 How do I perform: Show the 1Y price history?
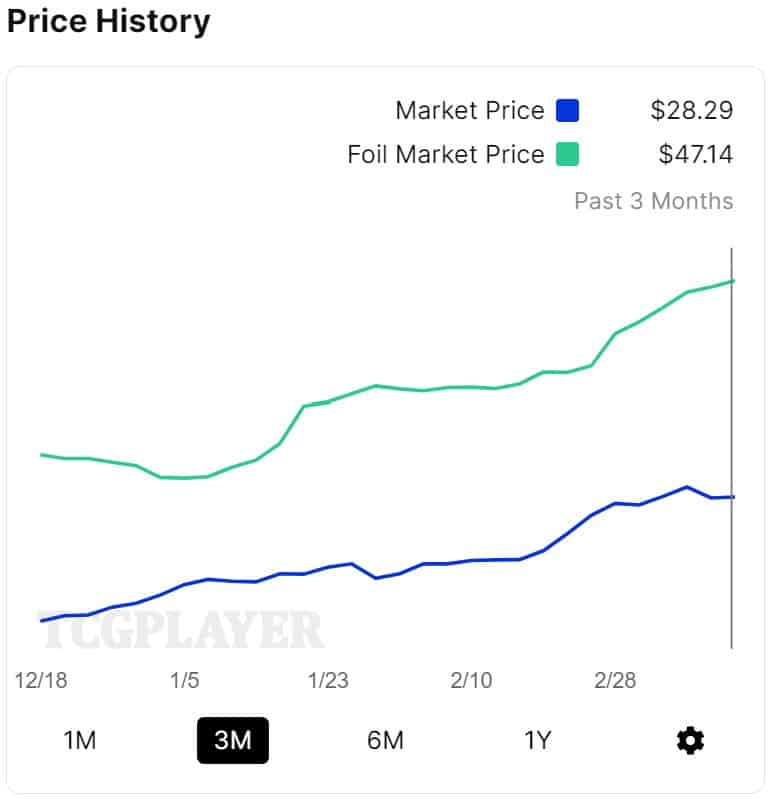[538, 740]
